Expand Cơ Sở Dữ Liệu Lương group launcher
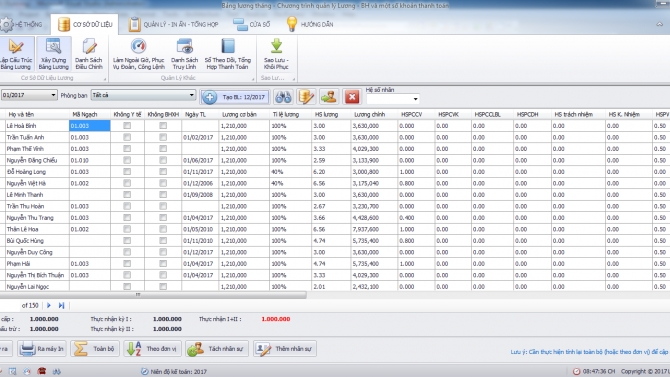The image size is (670, 377). (x=105, y=79)
